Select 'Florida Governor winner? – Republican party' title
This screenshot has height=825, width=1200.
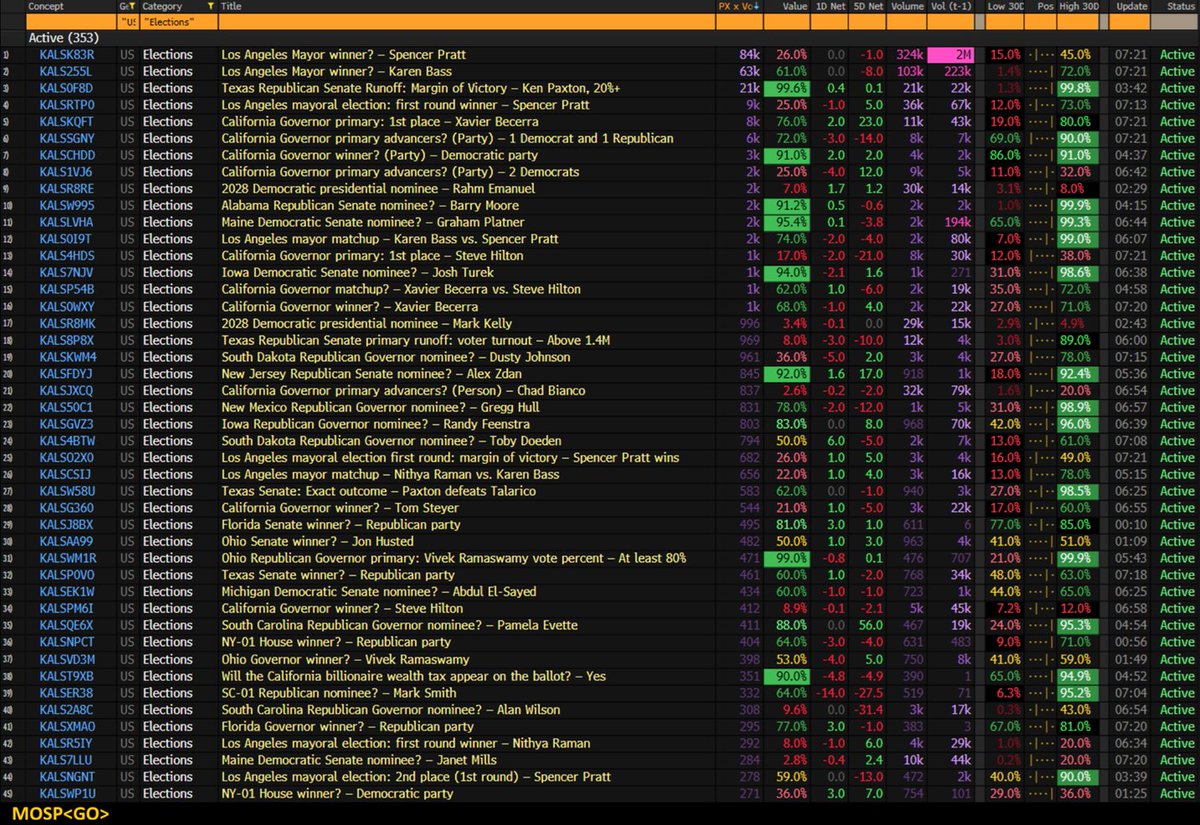click(348, 726)
